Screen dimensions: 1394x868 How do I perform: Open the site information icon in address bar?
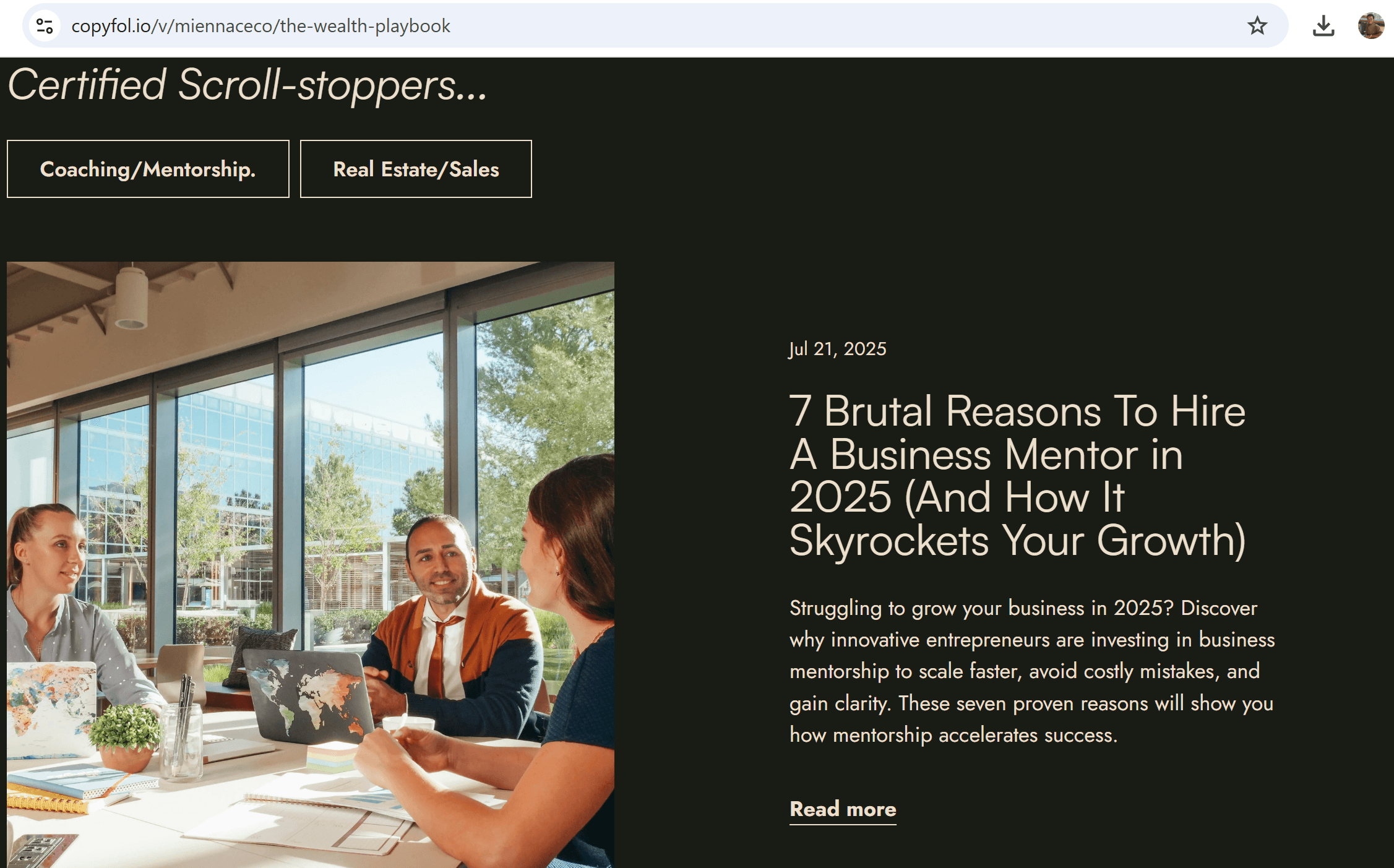(x=45, y=26)
